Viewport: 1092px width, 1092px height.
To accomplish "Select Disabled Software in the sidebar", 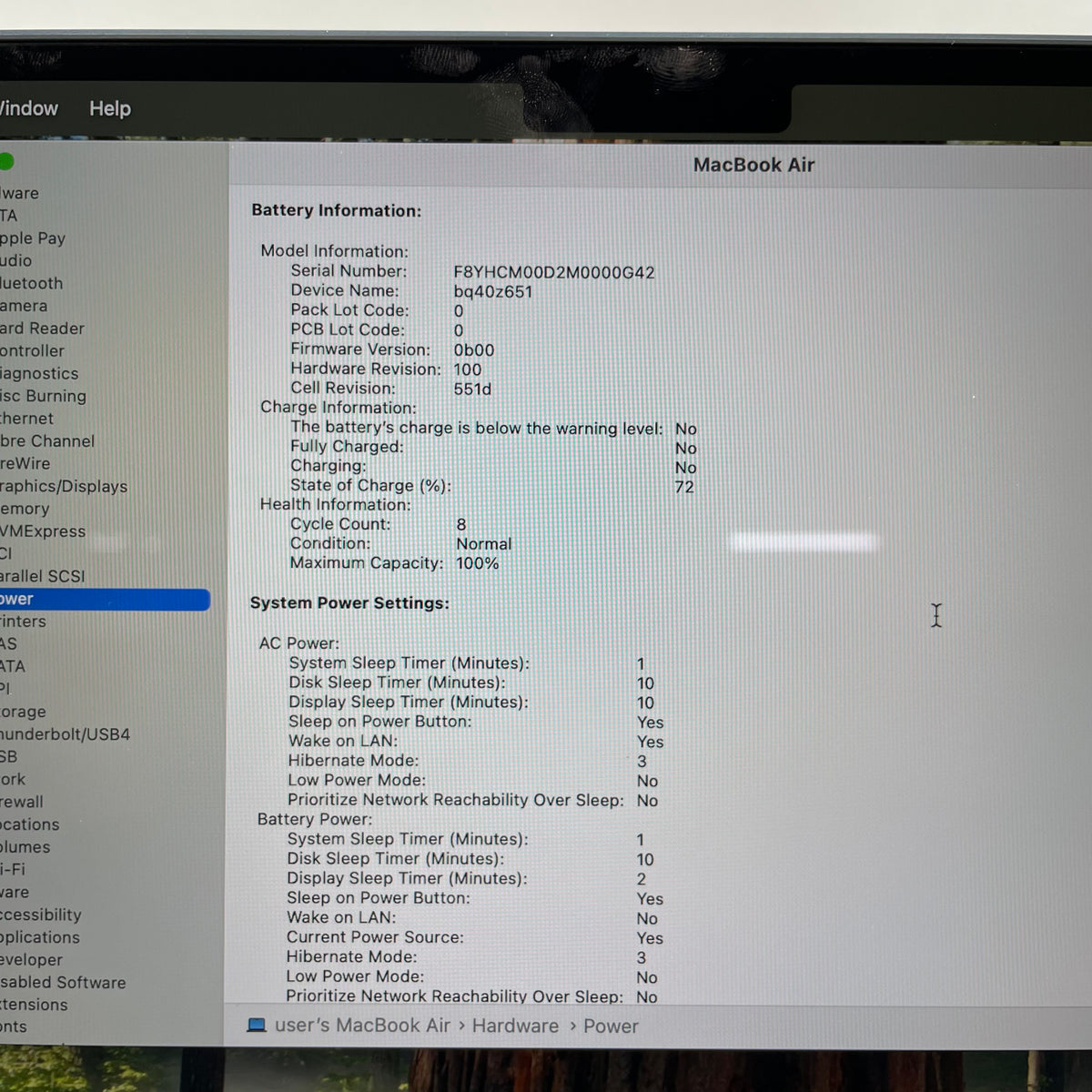I will pyautogui.click(x=63, y=983).
